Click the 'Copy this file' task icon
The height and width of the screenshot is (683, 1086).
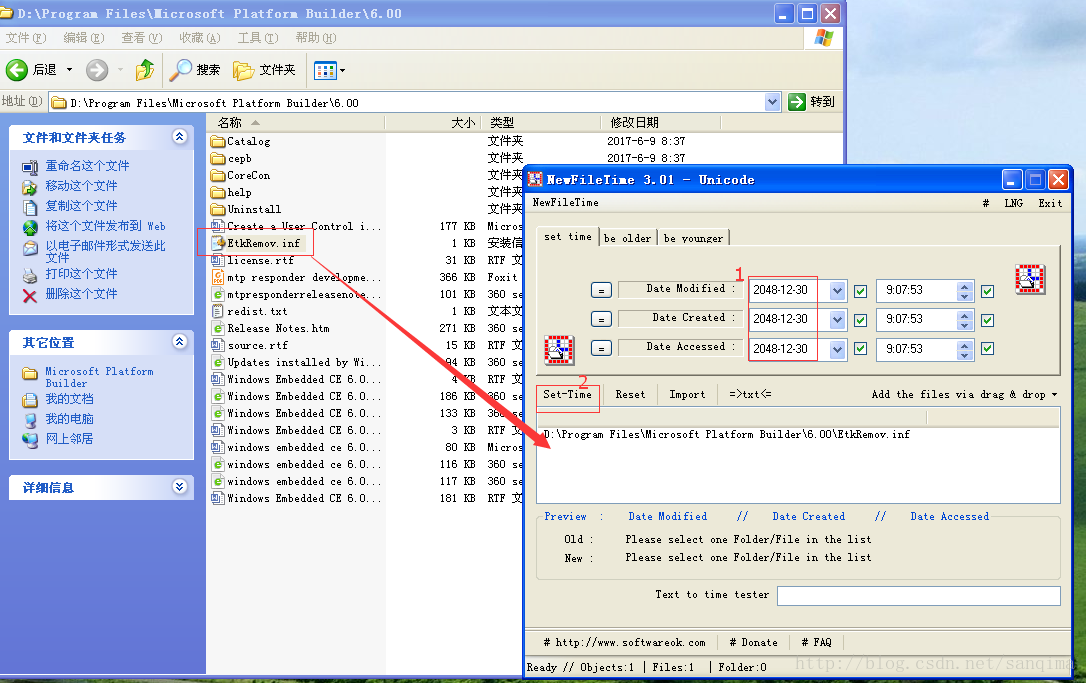tap(30, 206)
